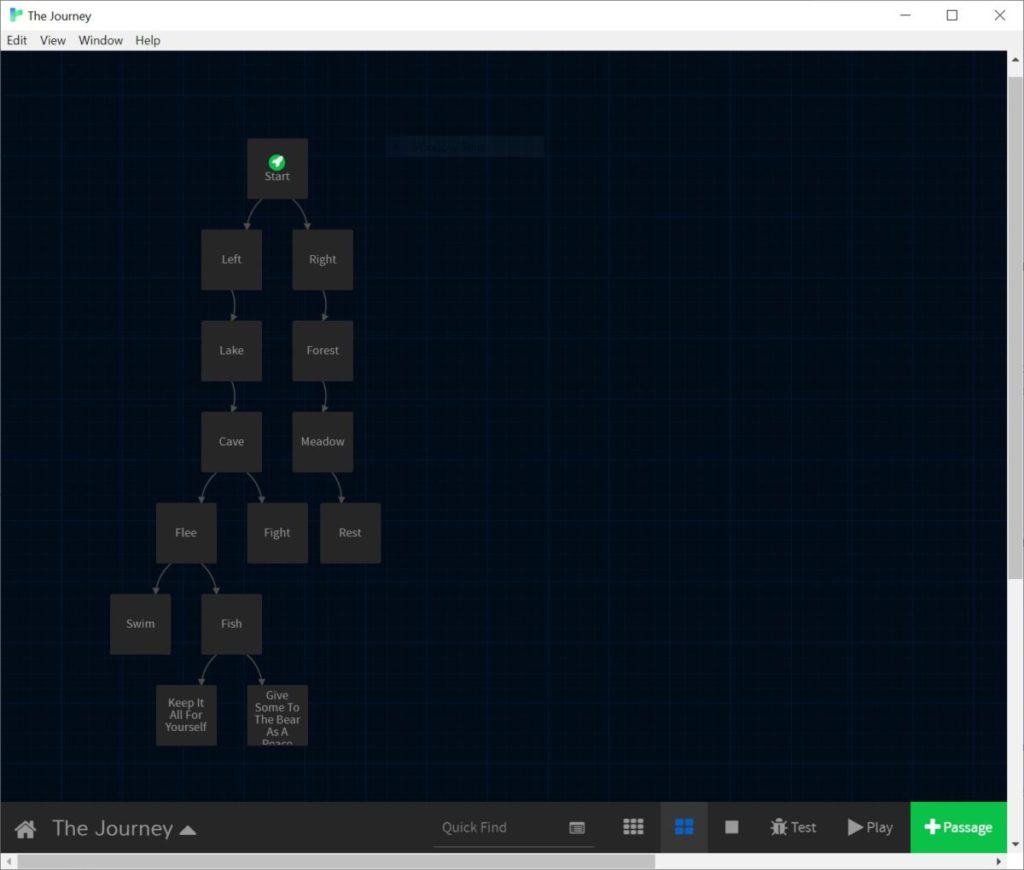Screen dimensions: 1024x870
Task: Launch the story in Test debug mode
Action: click(x=793, y=827)
